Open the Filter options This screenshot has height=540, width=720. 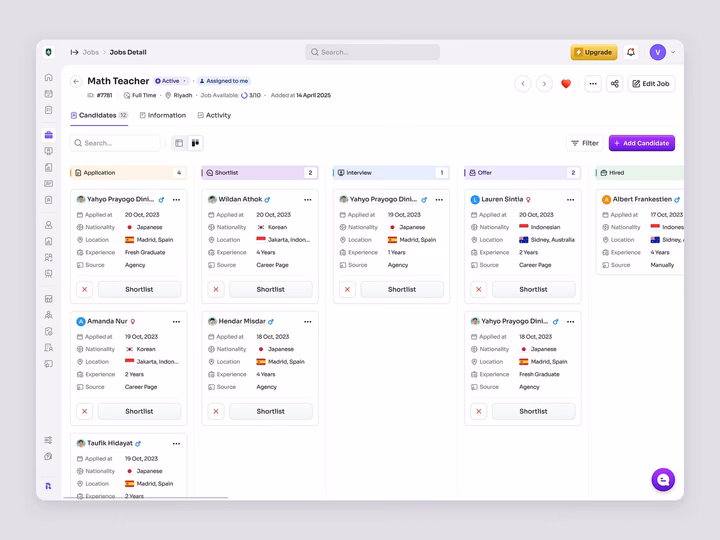[585, 143]
